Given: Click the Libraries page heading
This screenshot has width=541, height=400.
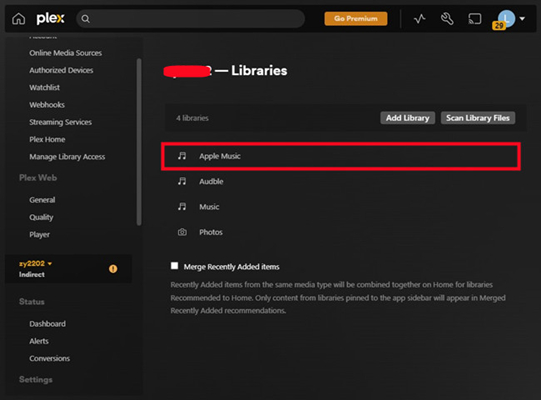Looking at the screenshot, I should (259, 70).
